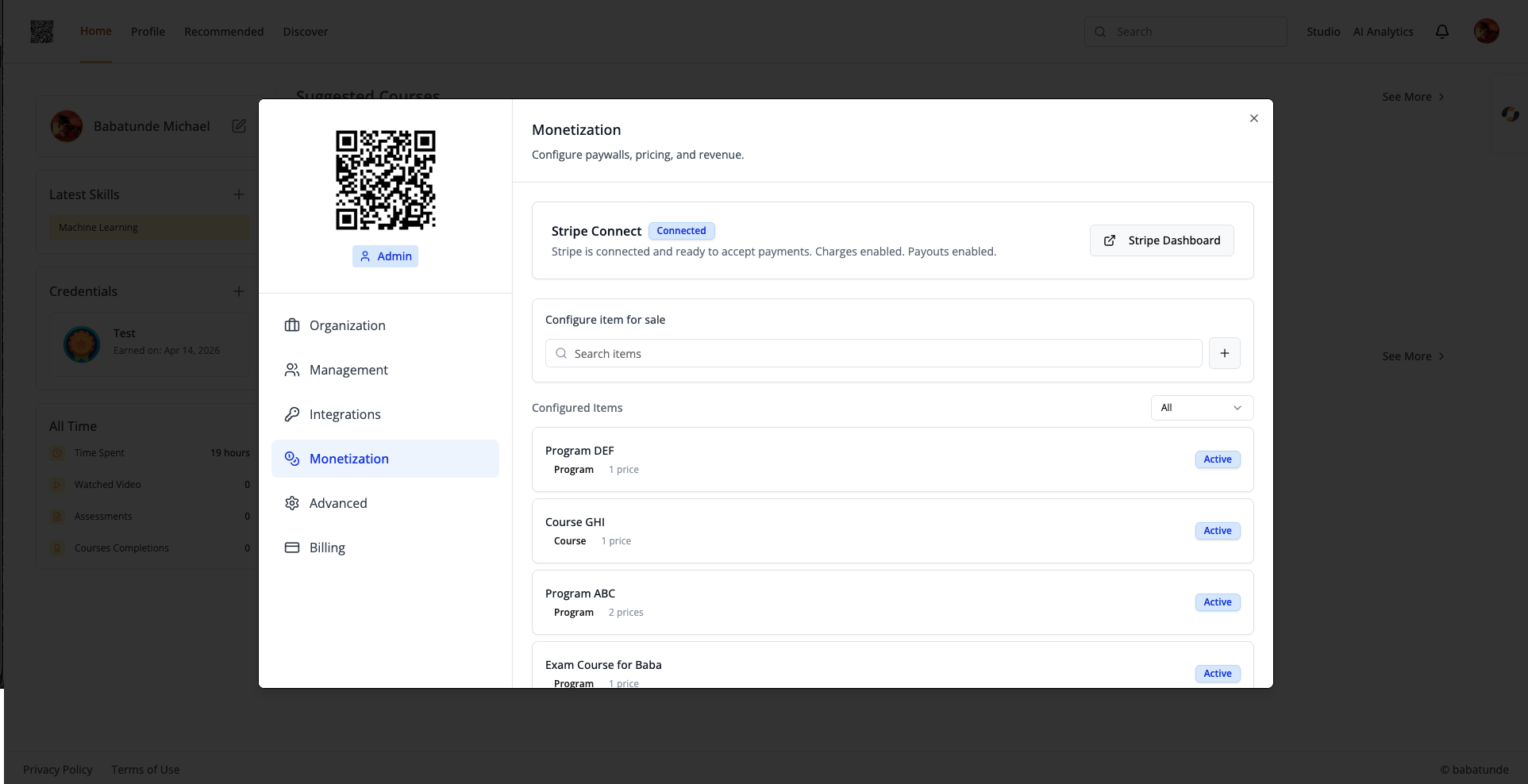
Task: Open the user avatar menu in the navbar
Action: click(1487, 31)
